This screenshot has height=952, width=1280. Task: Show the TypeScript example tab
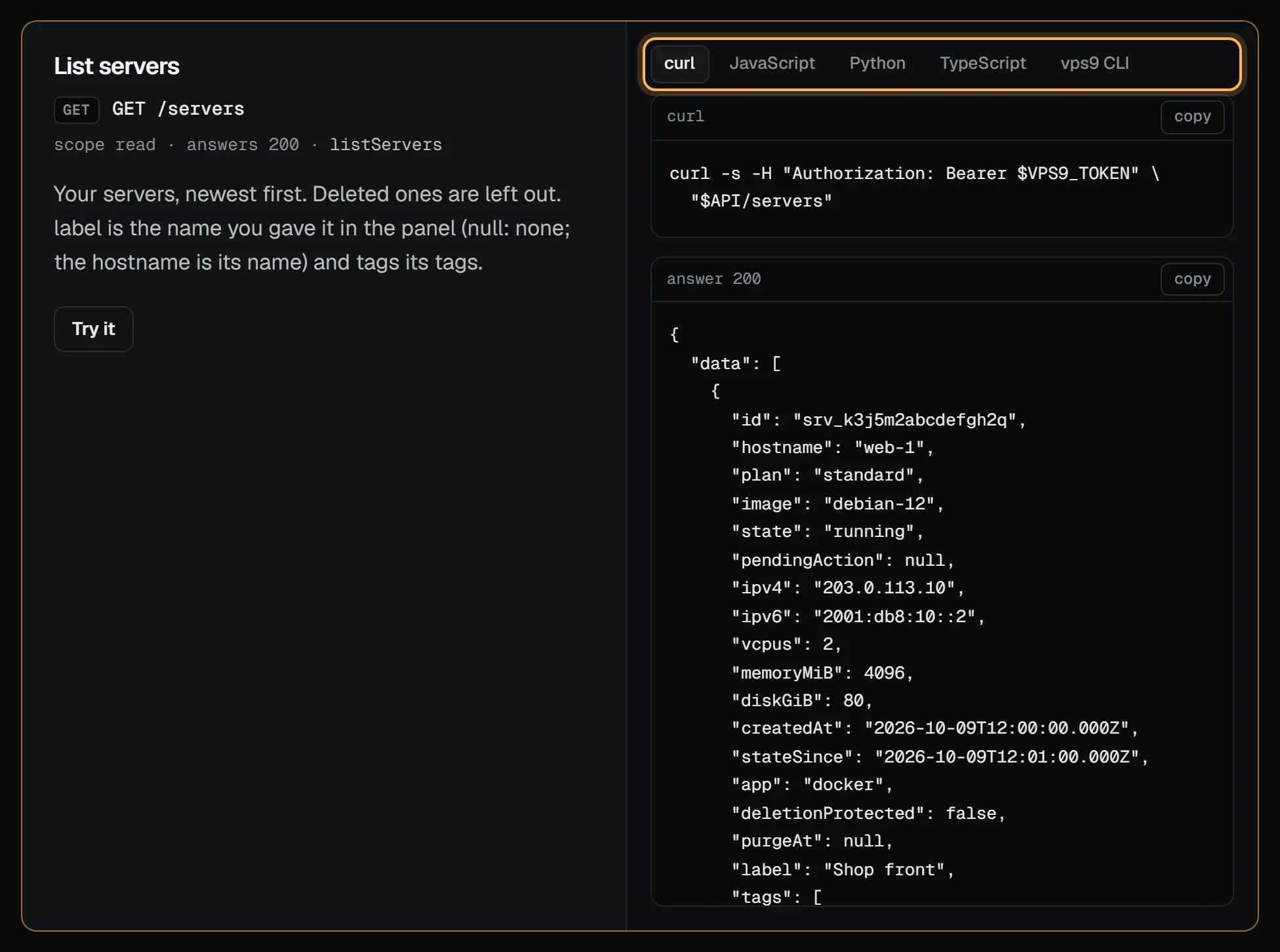[982, 64]
